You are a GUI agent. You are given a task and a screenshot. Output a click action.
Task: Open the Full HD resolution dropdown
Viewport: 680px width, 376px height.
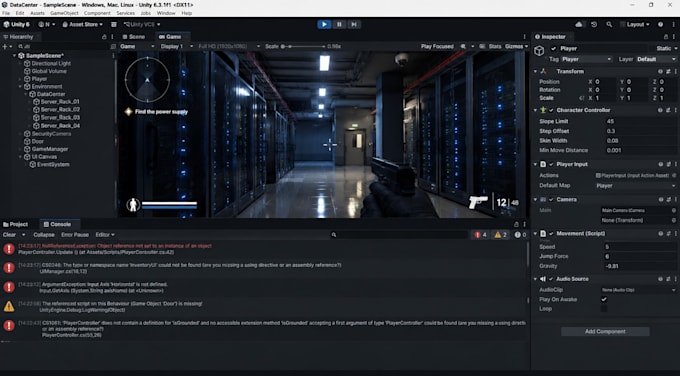click(229, 46)
